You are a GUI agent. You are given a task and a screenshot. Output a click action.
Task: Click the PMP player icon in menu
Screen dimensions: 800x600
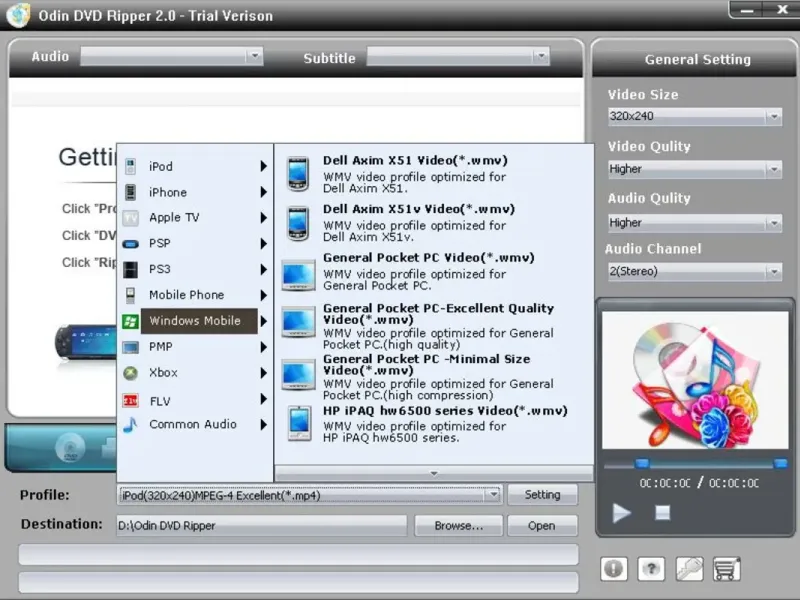pos(131,347)
